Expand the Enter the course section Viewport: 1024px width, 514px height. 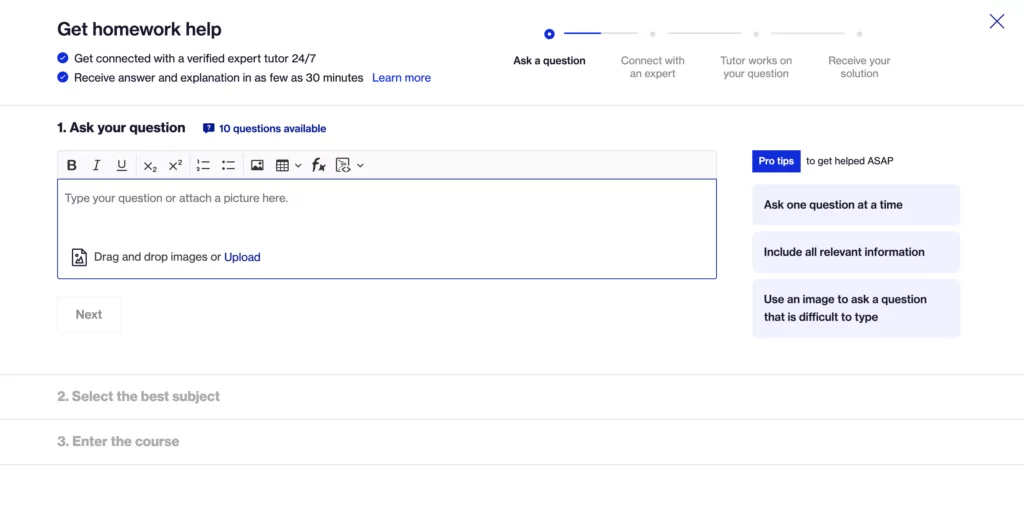(118, 442)
